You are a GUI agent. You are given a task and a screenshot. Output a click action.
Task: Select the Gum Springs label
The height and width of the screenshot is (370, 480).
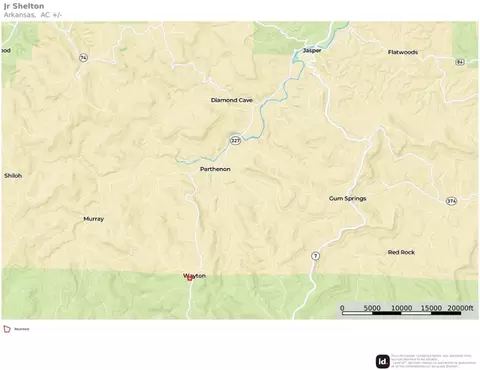coord(348,198)
